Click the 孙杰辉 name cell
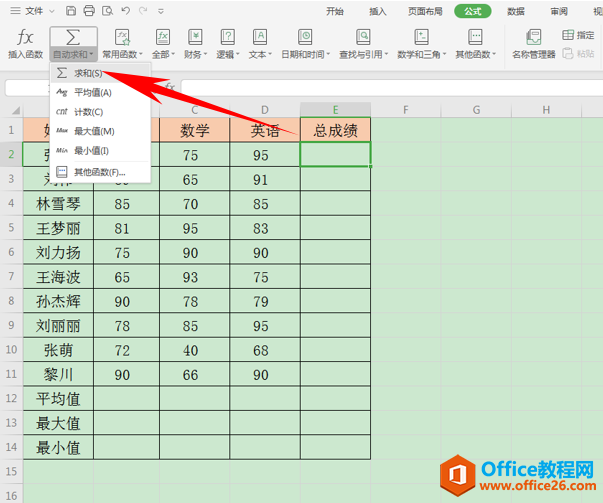 coord(58,301)
